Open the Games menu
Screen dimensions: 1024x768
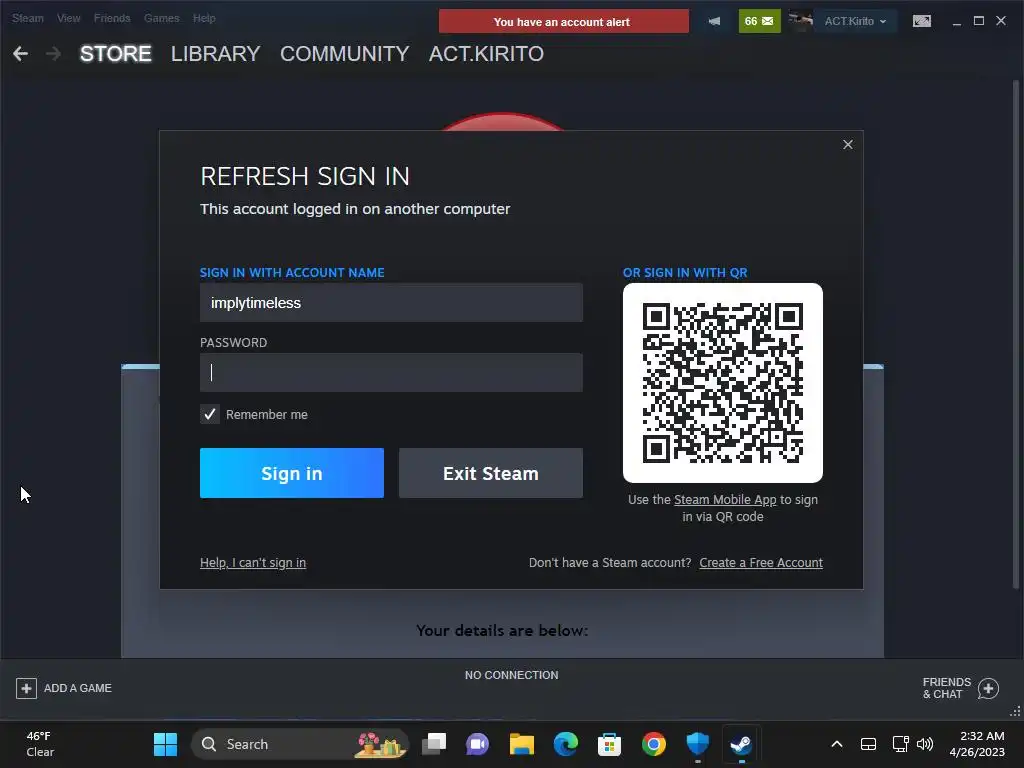pyautogui.click(x=161, y=18)
